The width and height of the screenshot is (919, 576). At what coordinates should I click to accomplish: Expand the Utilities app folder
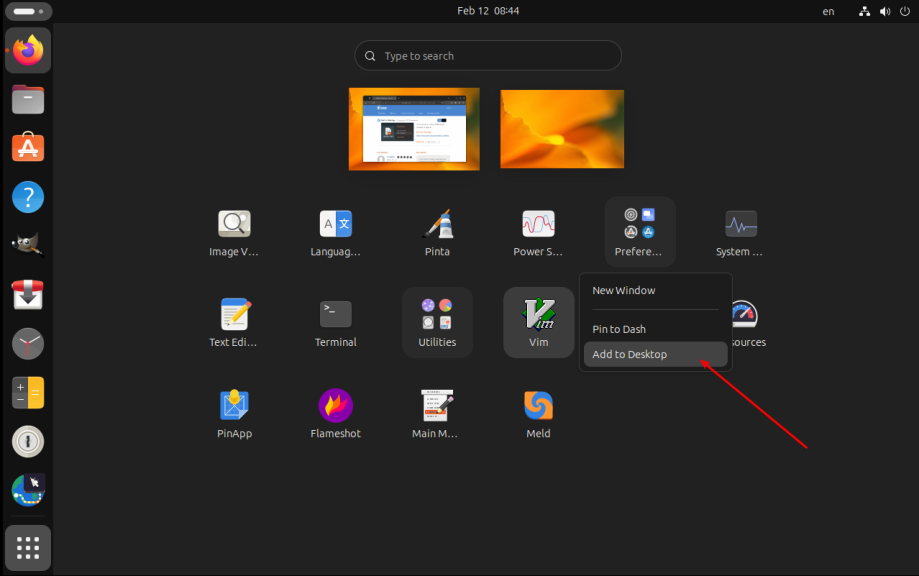437,322
